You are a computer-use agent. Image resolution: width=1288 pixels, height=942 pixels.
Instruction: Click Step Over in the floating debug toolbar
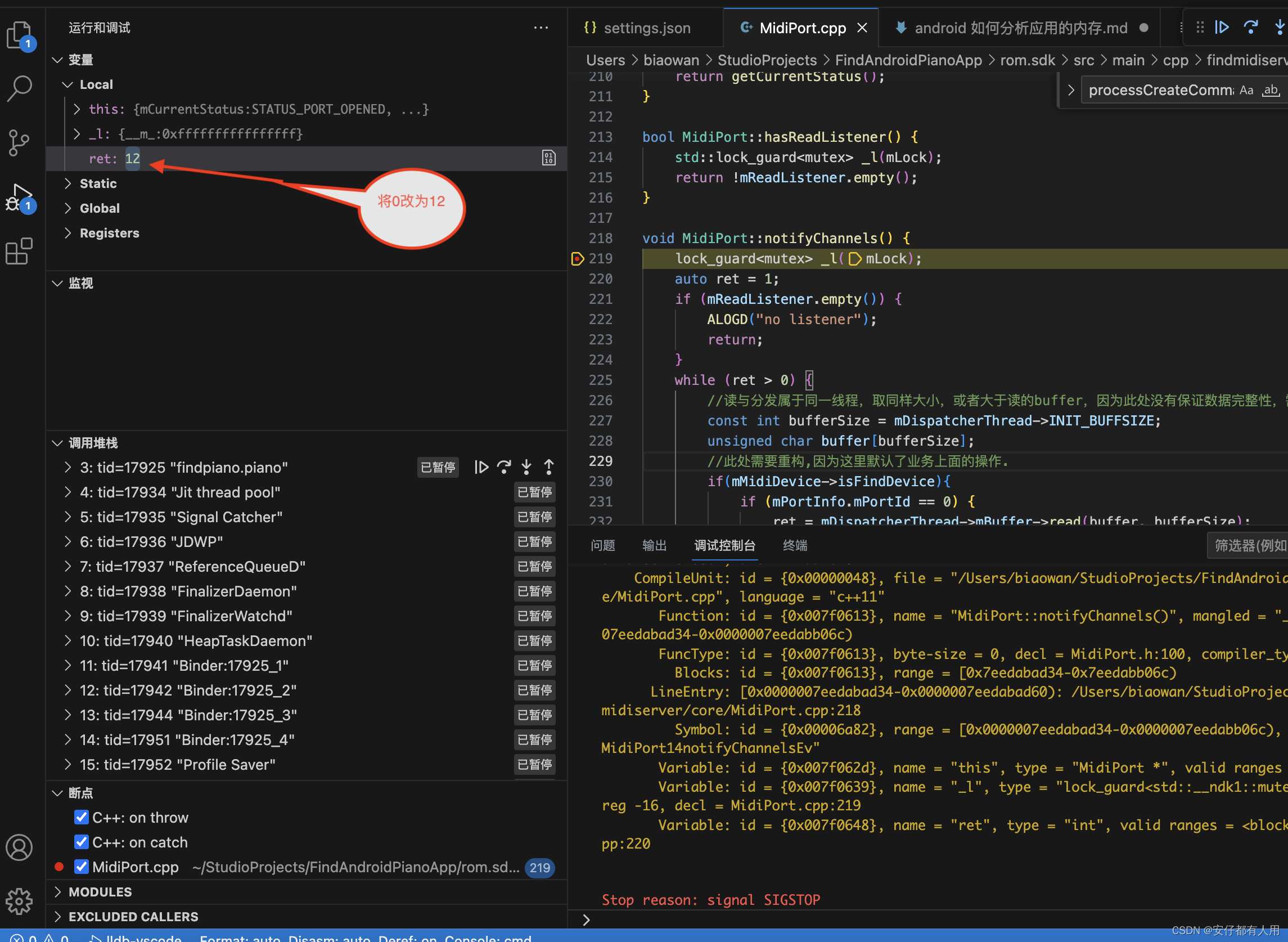pyautogui.click(x=1251, y=28)
